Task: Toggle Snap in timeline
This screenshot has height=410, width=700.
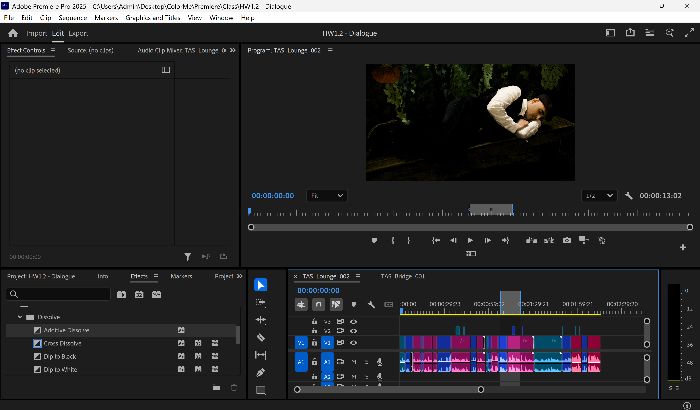Action: click(318, 305)
